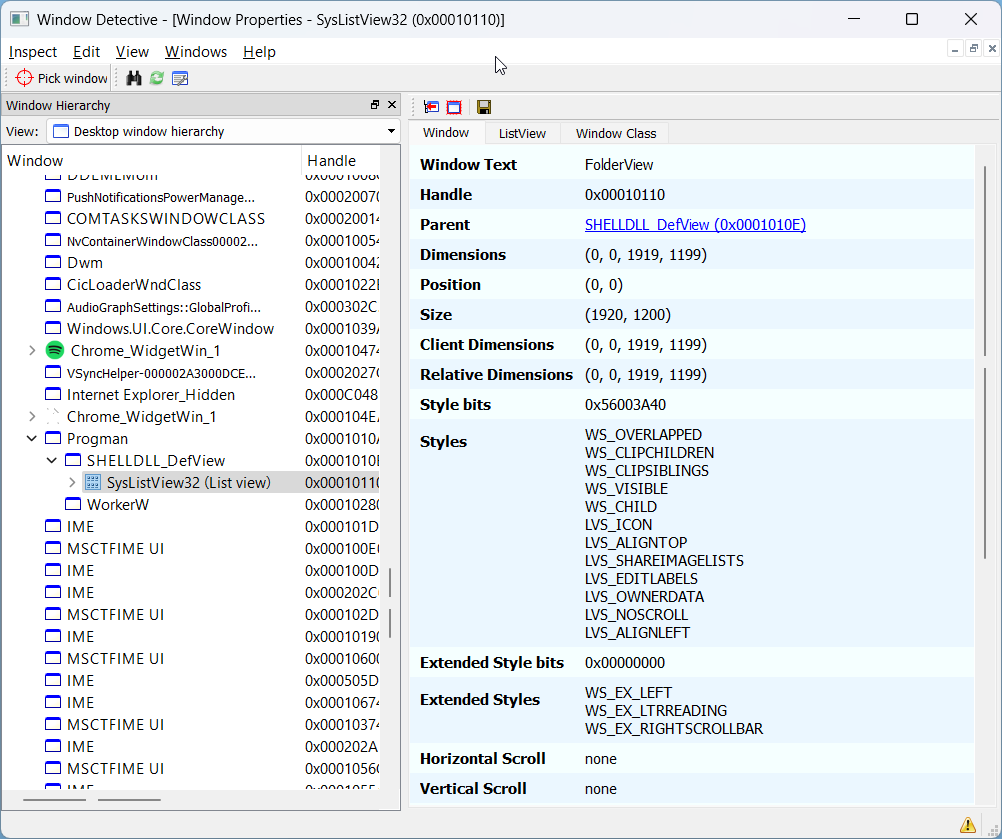Activate the Pick window crosshair tool

tap(58, 78)
